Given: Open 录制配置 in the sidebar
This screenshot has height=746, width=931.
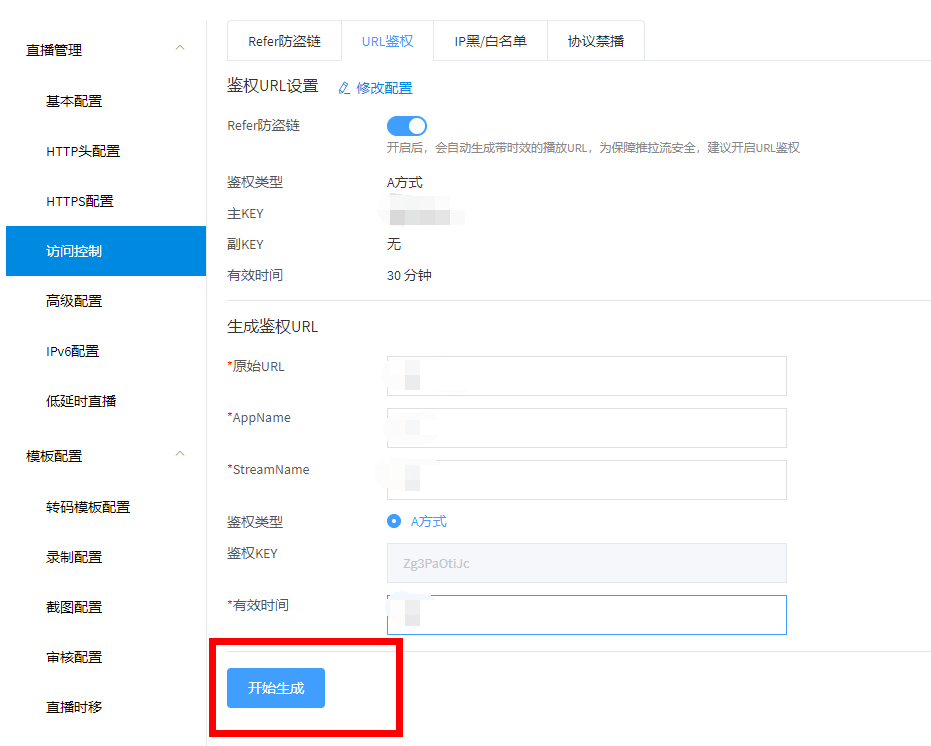Looking at the screenshot, I should coord(74,557).
